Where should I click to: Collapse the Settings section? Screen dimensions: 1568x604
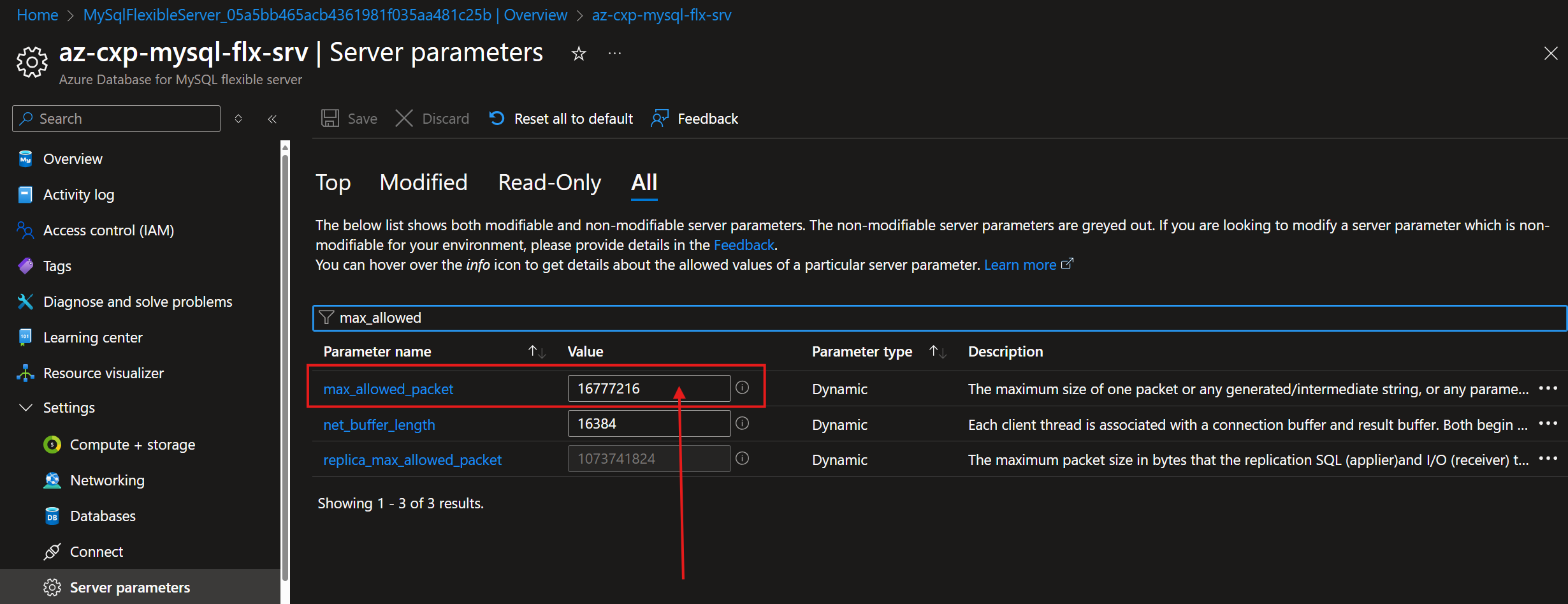pos(25,408)
